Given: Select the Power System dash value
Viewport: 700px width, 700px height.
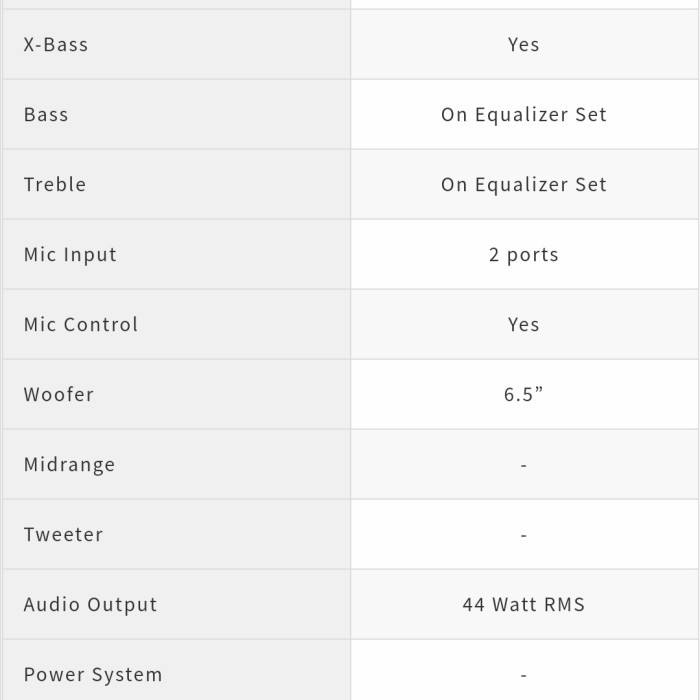Looking at the screenshot, I should [524, 675].
